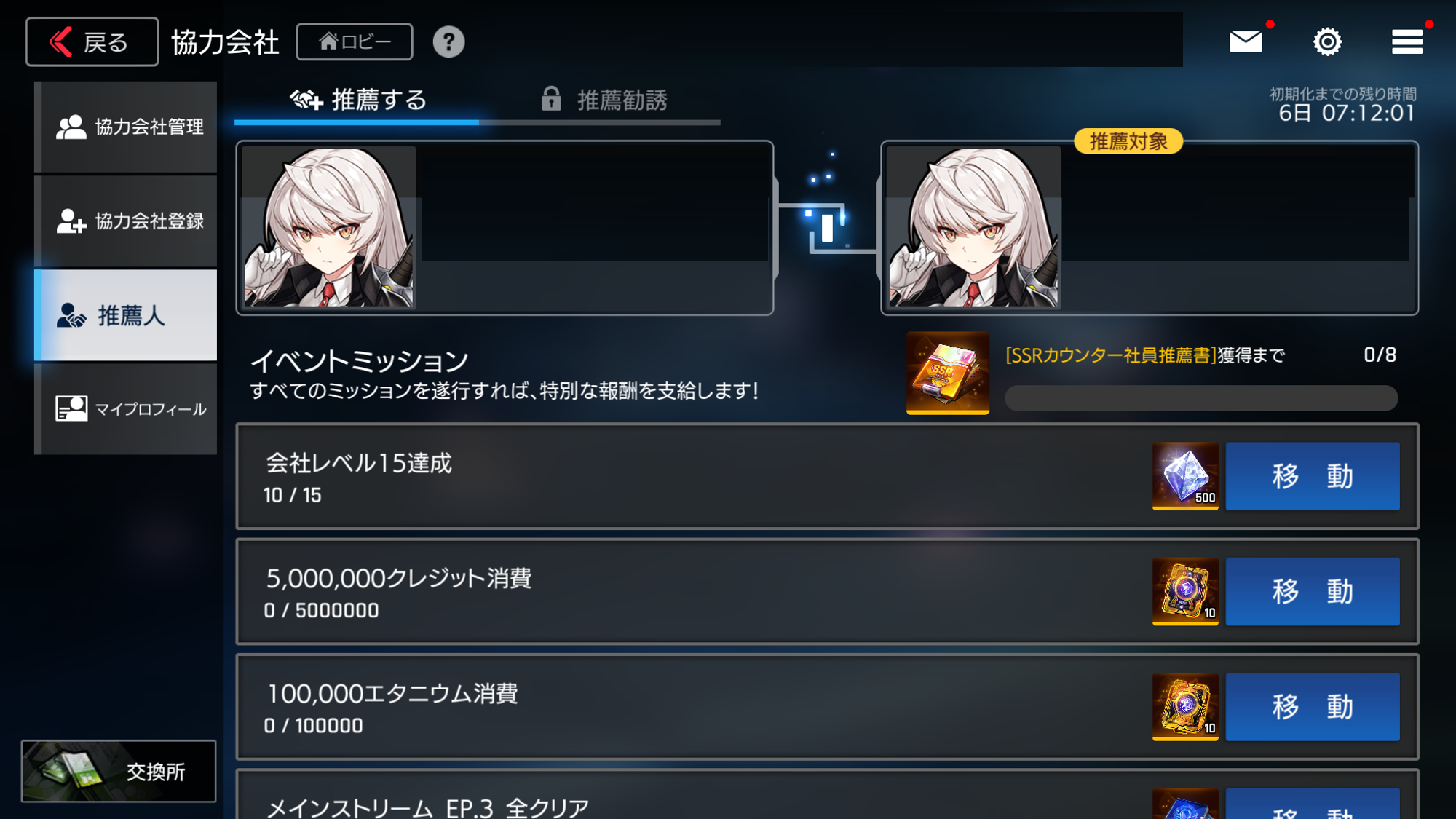Open 協力会社管理 in the sidebar

pyautogui.click(x=126, y=127)
